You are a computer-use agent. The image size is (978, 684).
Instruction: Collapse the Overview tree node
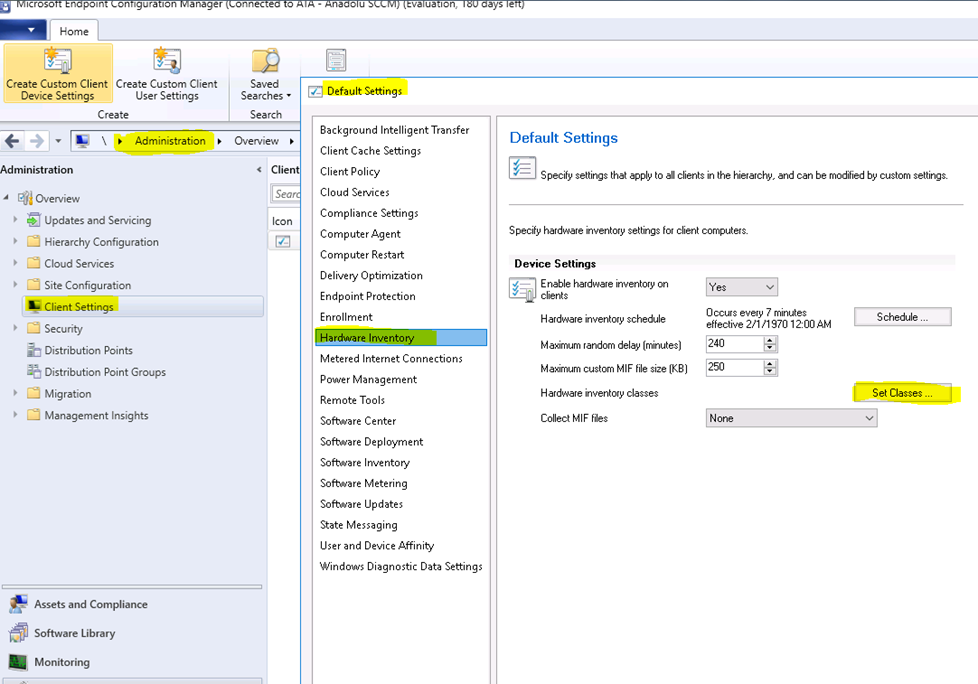[6, 198]
